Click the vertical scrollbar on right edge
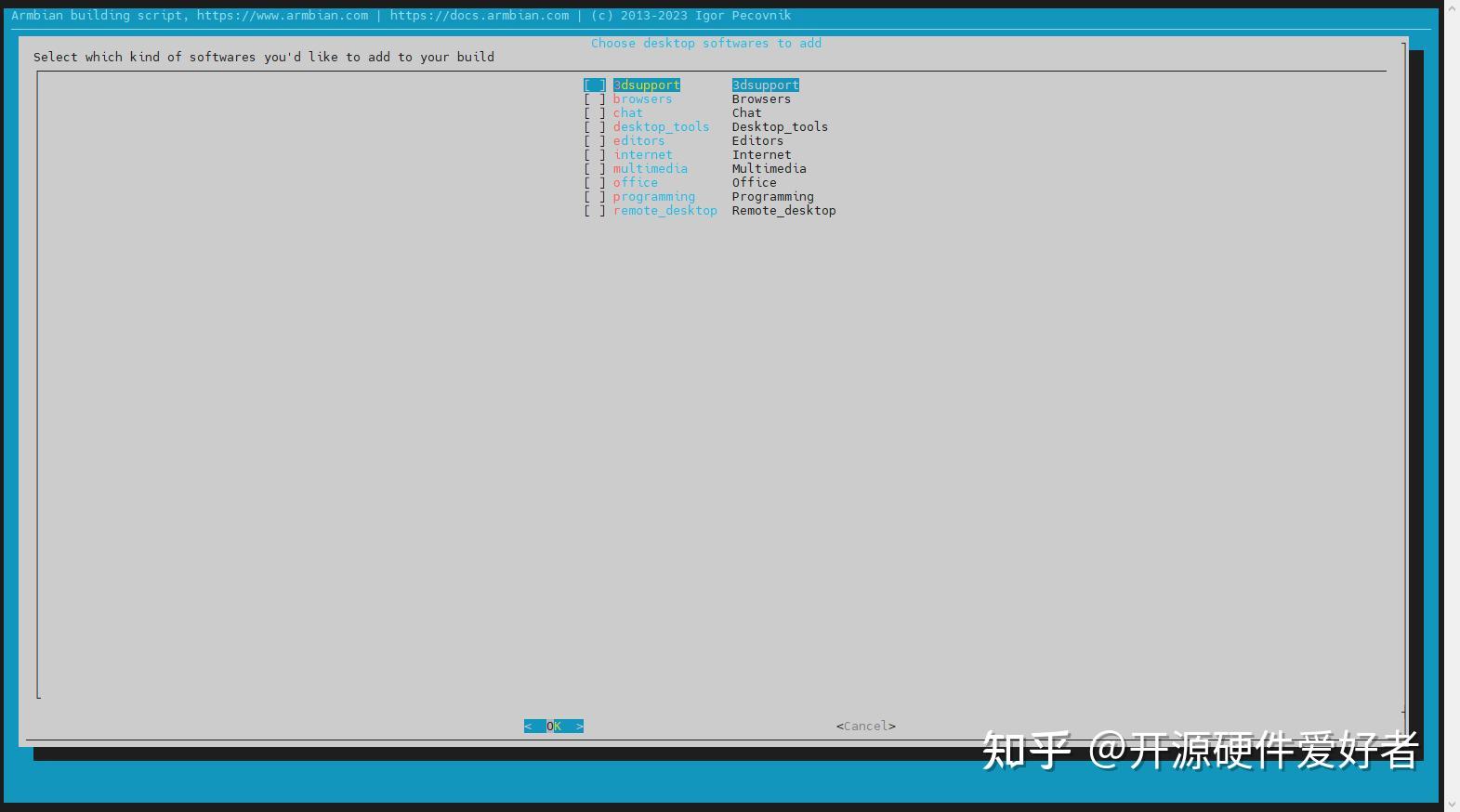1460x812 pixels. [x=1453, y=406]
